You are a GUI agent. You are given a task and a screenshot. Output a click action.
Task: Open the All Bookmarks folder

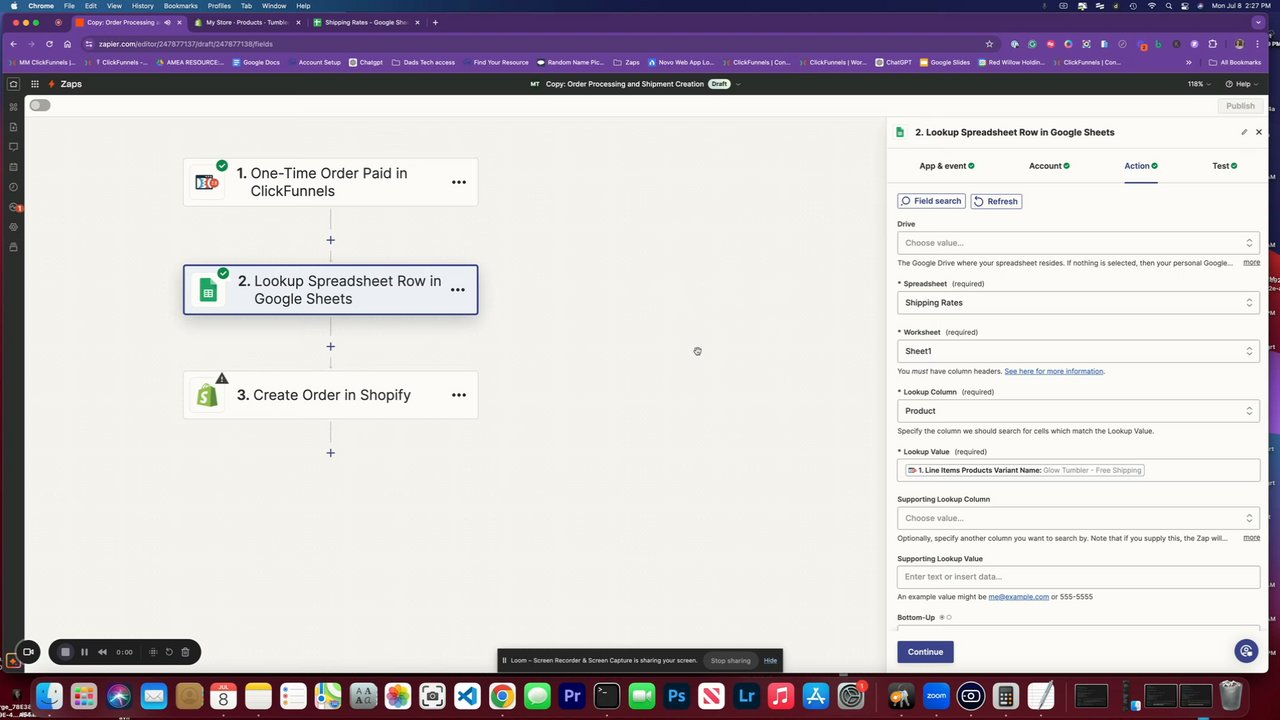[1234, 62]
